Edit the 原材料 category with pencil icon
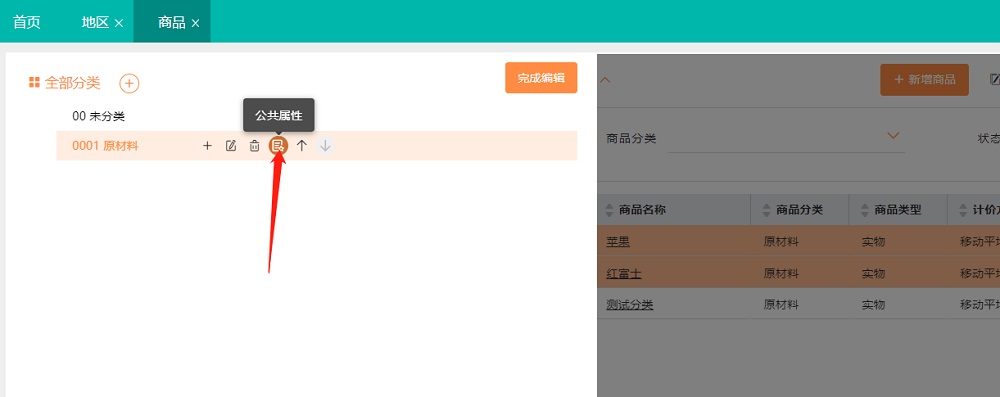 pos(231,146)
